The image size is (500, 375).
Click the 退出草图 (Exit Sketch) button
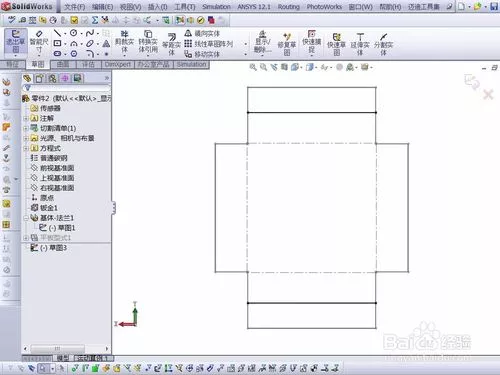tap(16, 43)
